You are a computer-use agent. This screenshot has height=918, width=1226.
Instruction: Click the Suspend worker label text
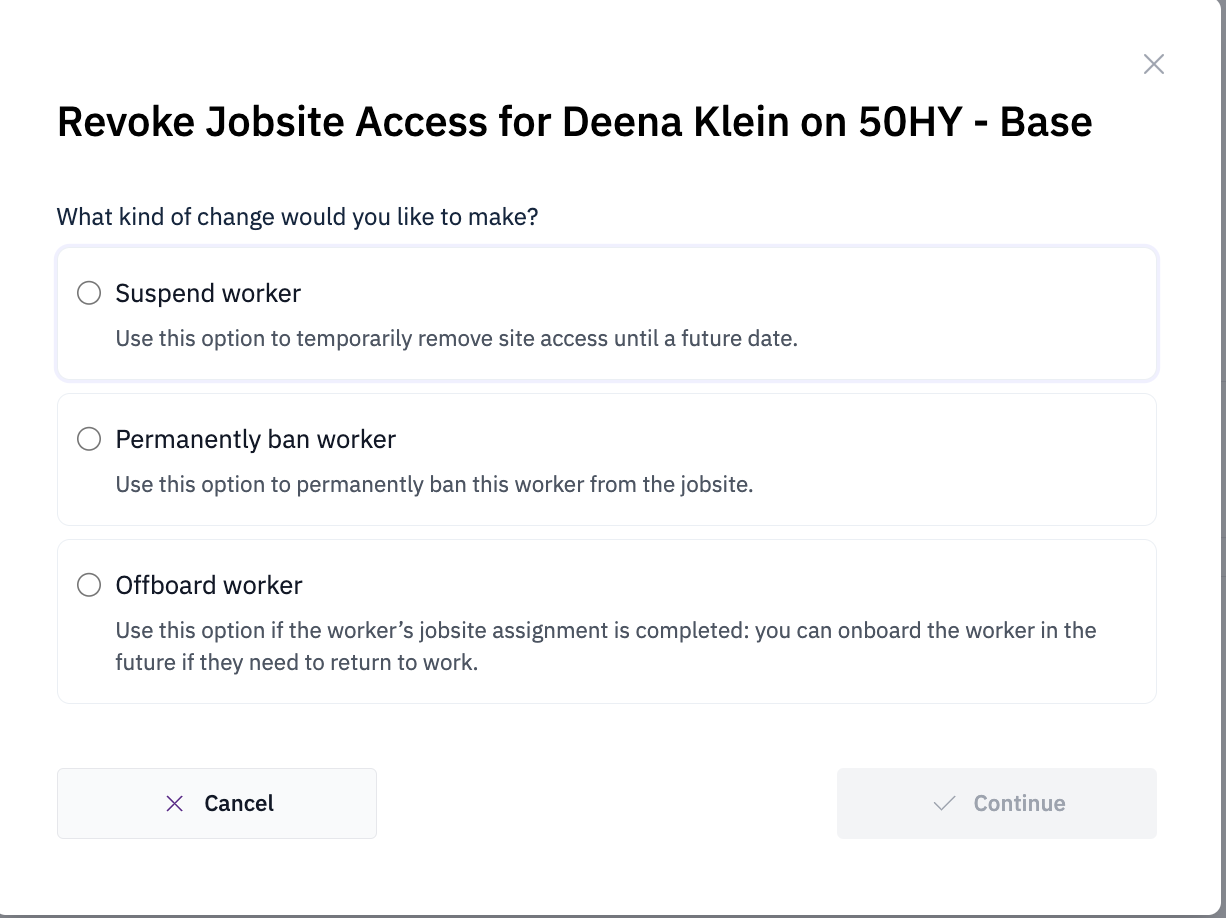(207, 293)
